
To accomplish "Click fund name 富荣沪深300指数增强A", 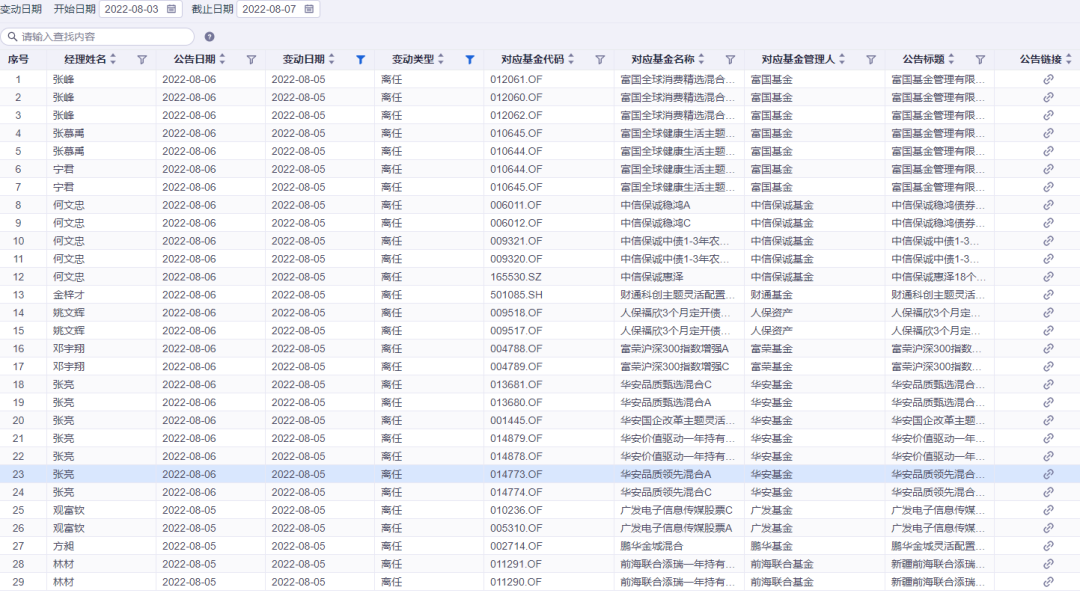I will 674,349.
